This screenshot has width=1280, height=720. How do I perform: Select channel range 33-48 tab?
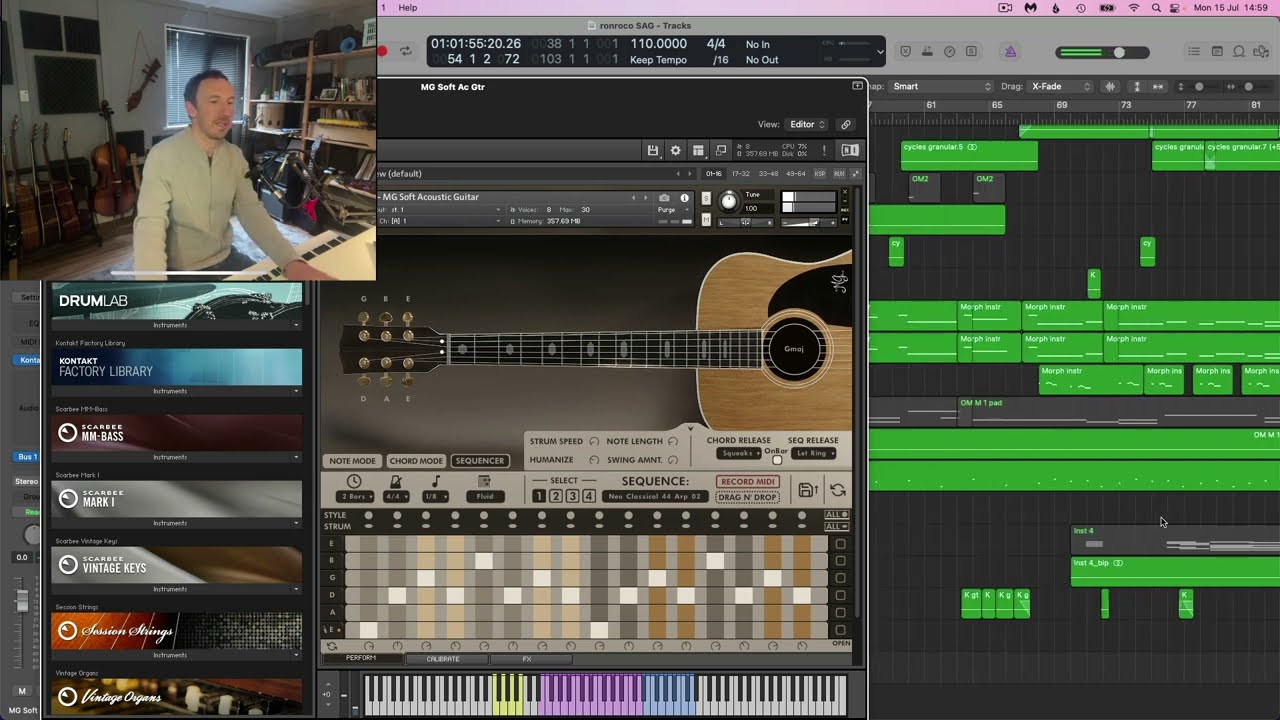click(768, 174)
